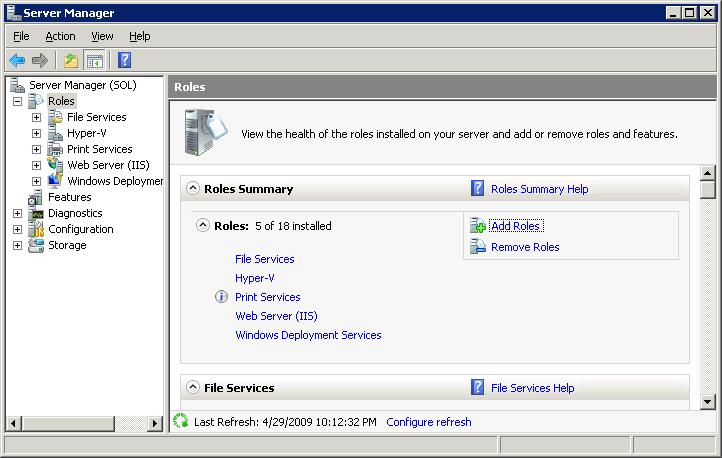722x458 pixels.
Task: Click the Server Manager (SOL) root icon
Action: point(17,85)
